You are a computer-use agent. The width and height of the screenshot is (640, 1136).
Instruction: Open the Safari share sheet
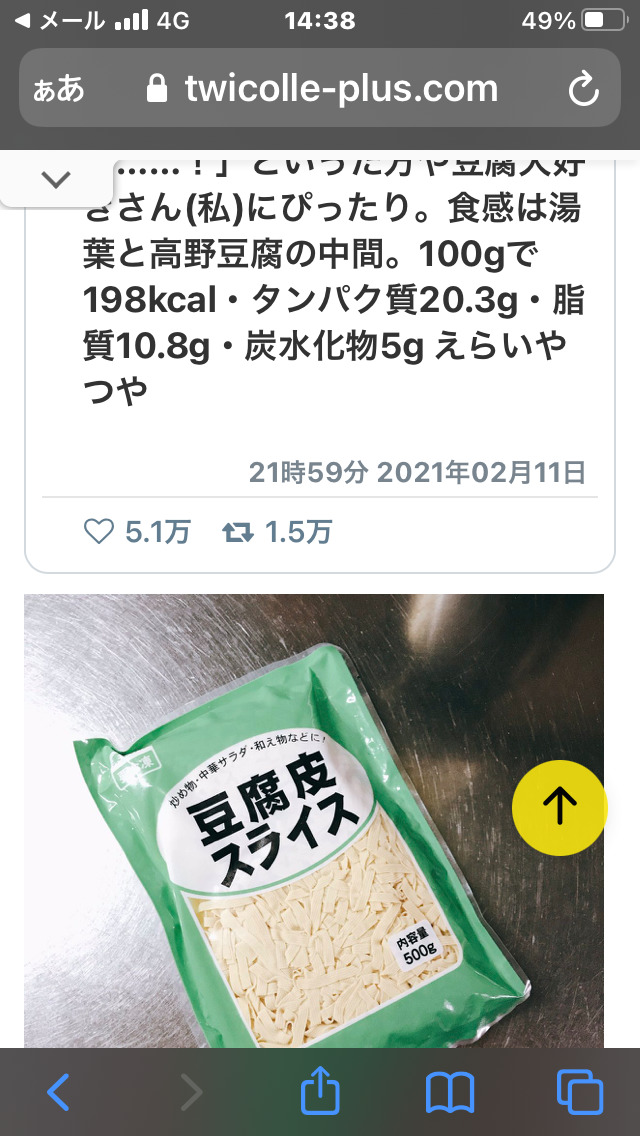click(x=320, y=1089)
